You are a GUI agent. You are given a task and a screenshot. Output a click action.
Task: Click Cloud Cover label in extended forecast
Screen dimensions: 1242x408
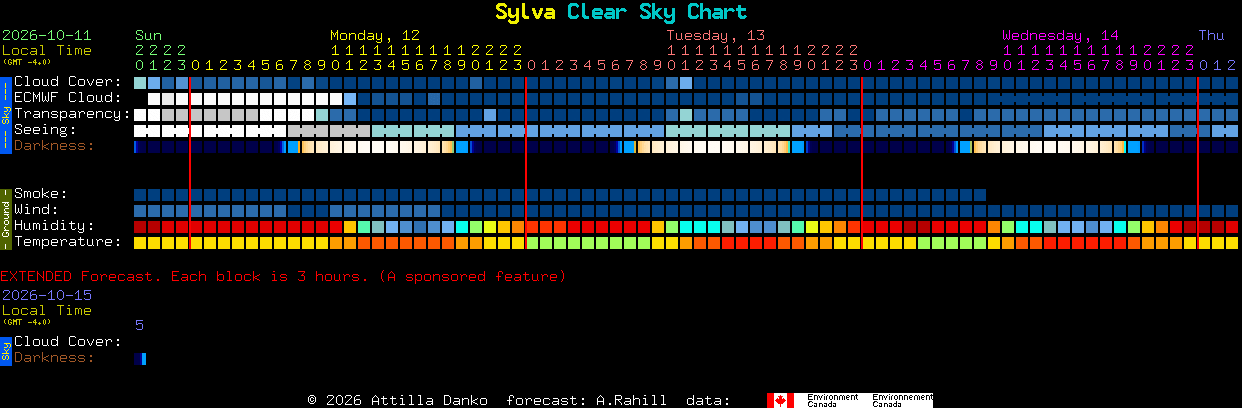click(x=67, y=342)
